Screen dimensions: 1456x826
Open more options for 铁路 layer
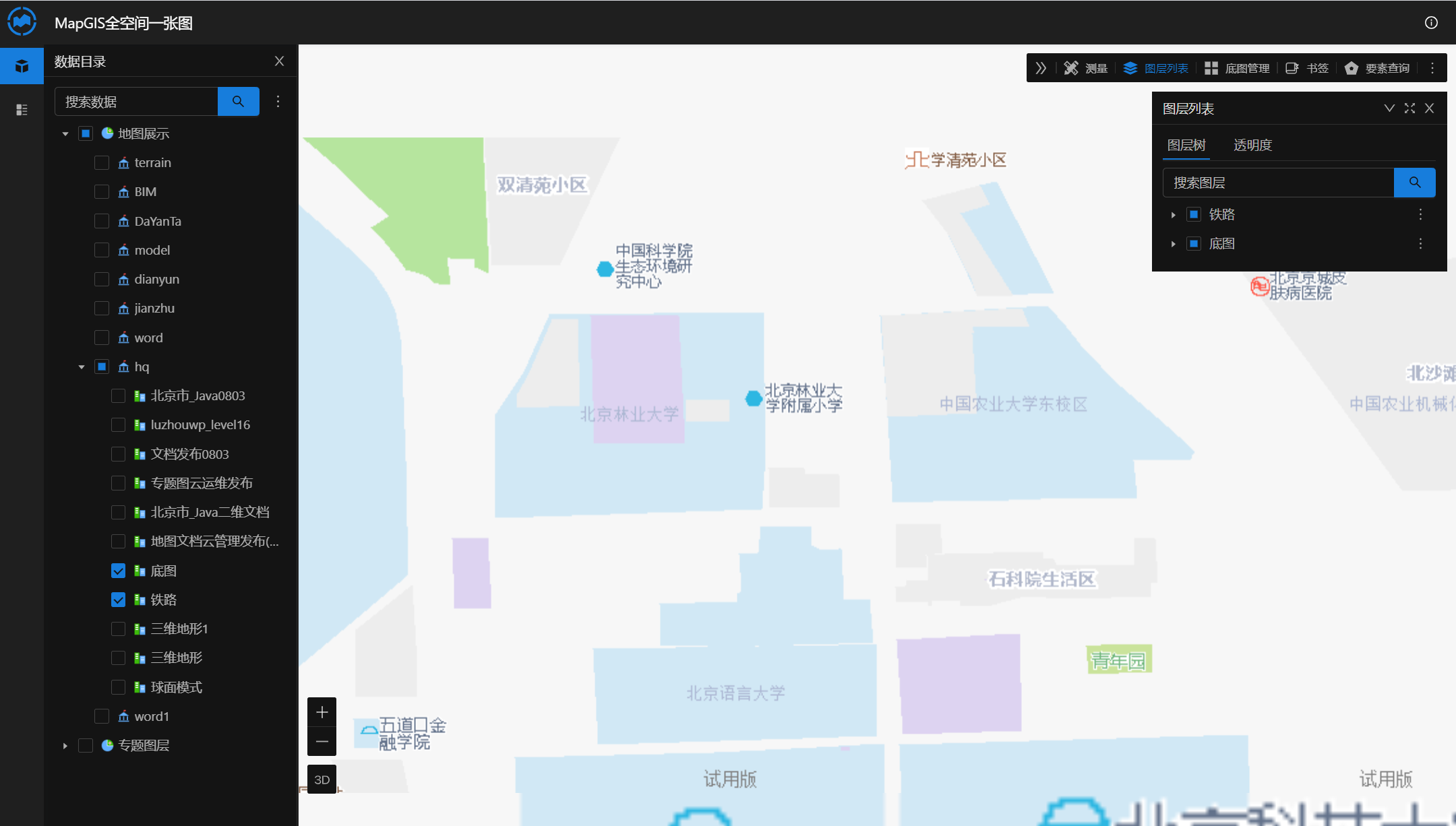point(1420,214)
